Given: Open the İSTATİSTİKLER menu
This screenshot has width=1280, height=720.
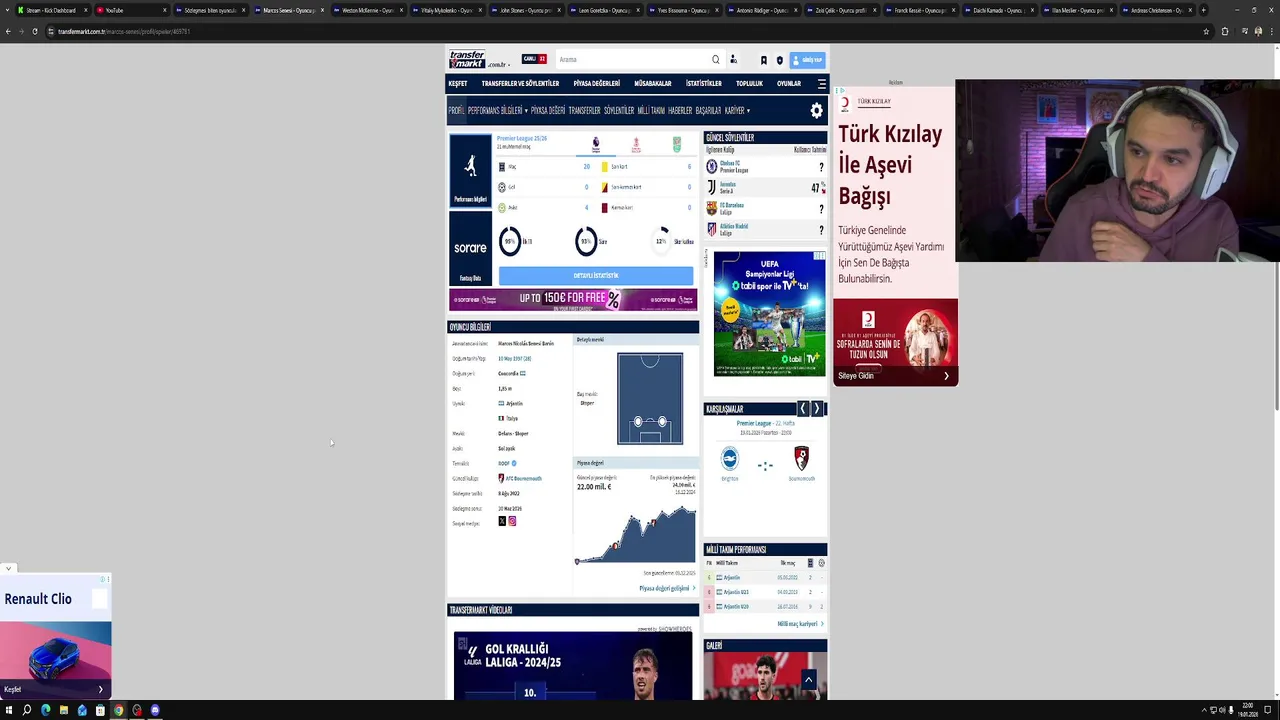Looking at the screenshot, I should (704, 84).
